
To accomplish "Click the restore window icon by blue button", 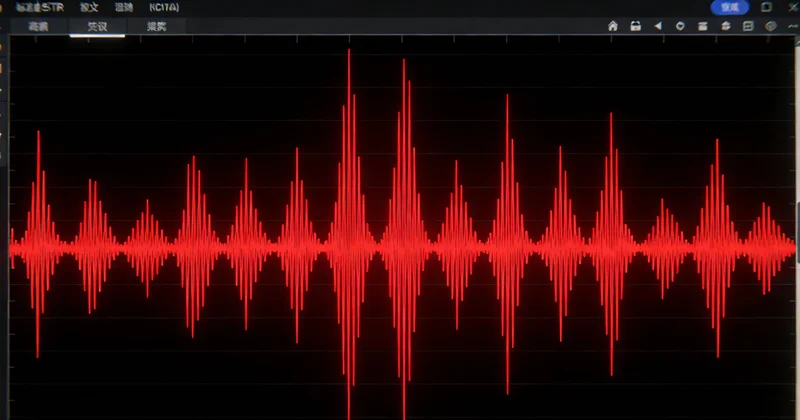I will pos(766,7).
